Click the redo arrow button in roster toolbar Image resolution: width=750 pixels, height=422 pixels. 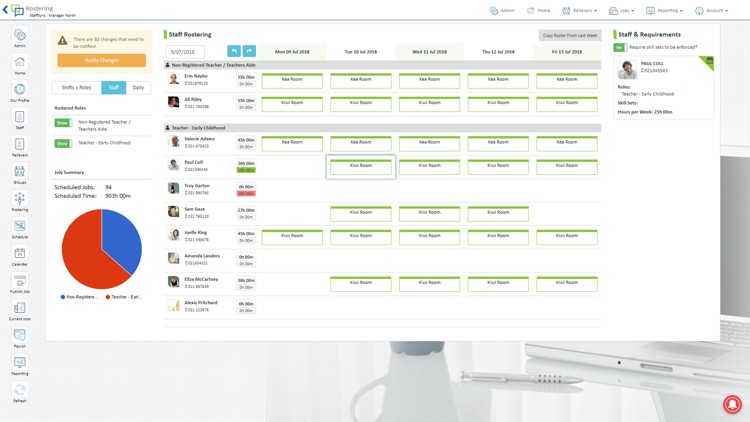point(249,51)
